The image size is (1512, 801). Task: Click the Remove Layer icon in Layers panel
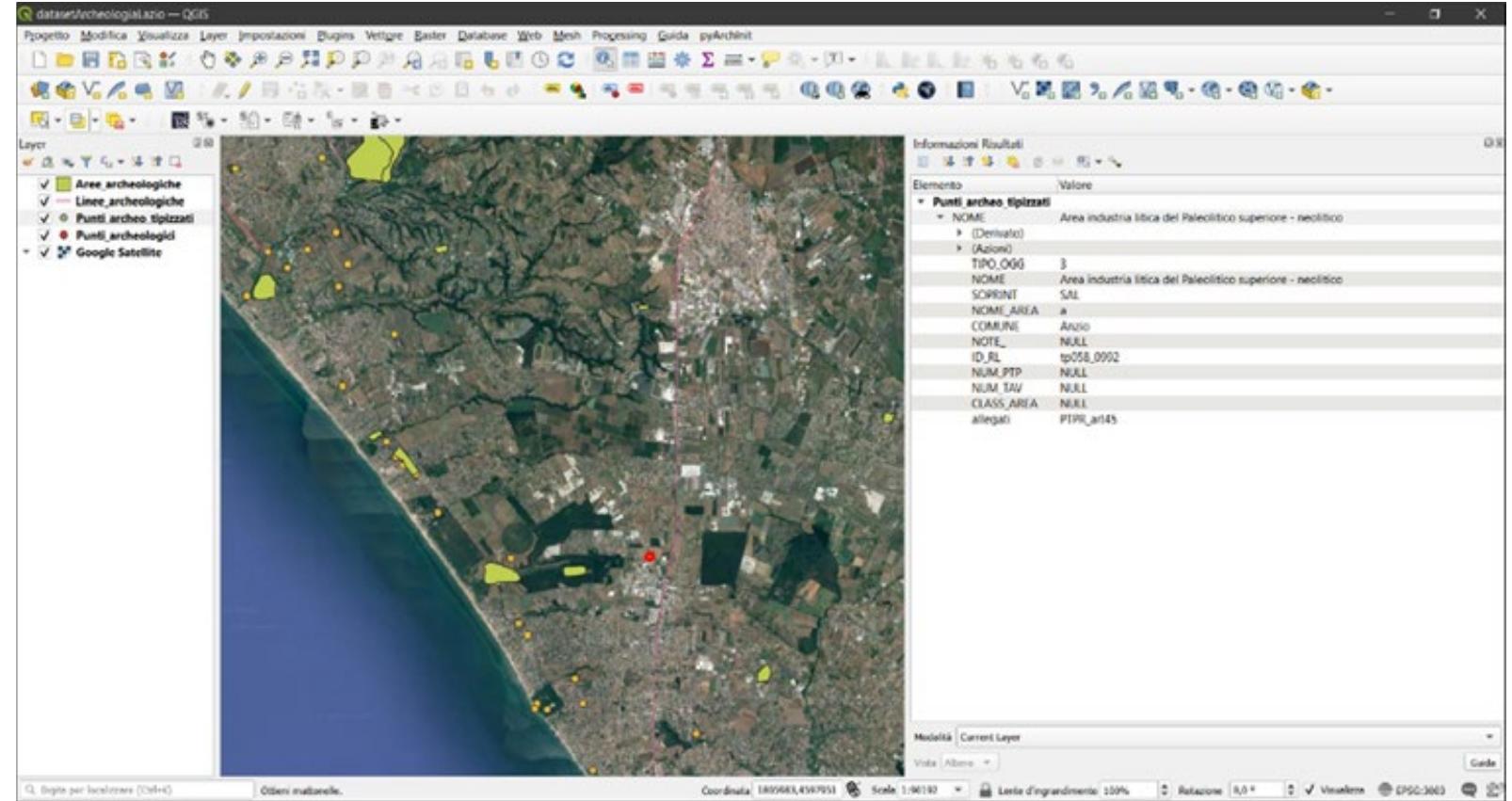pyautogui.click(x=175, y=162)
